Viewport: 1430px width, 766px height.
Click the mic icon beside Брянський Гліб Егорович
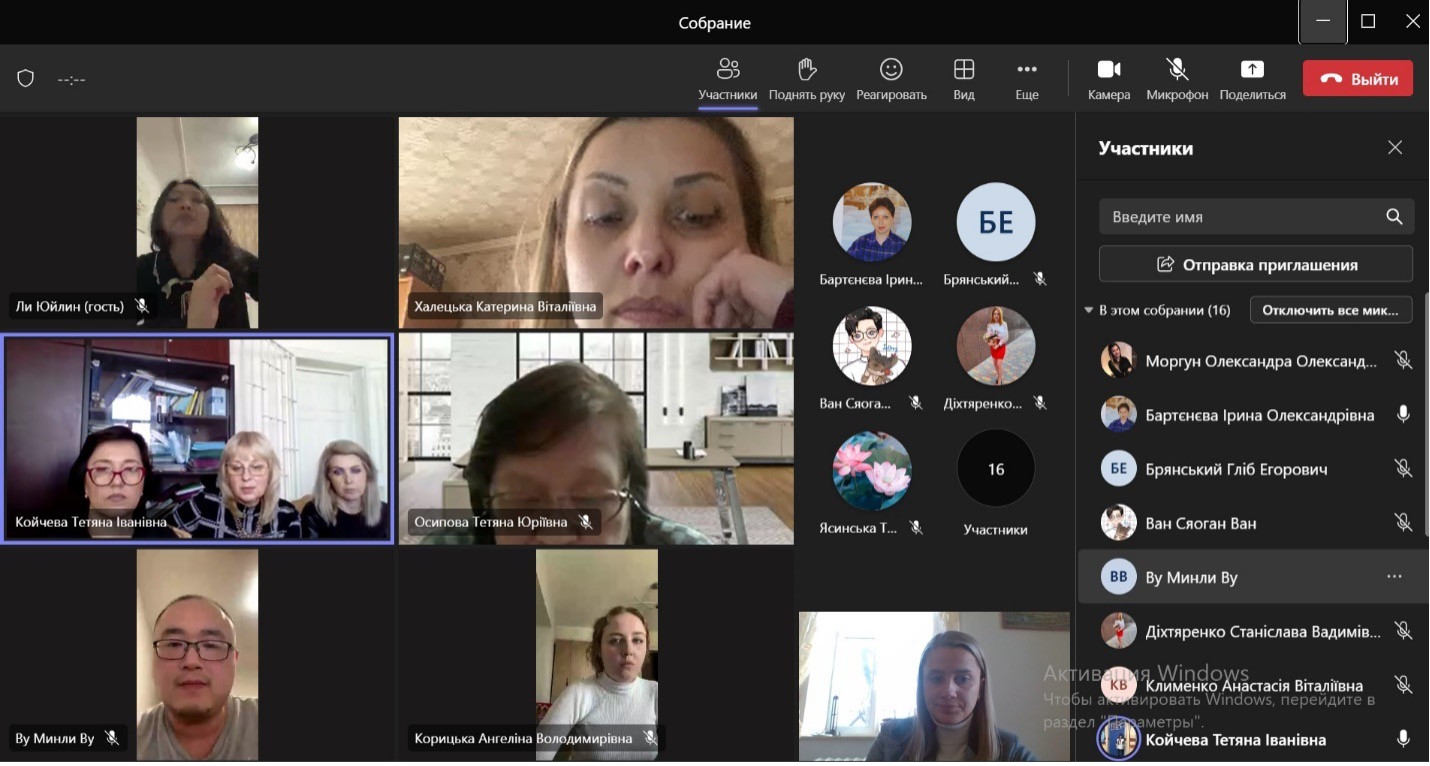(1403, 468)
